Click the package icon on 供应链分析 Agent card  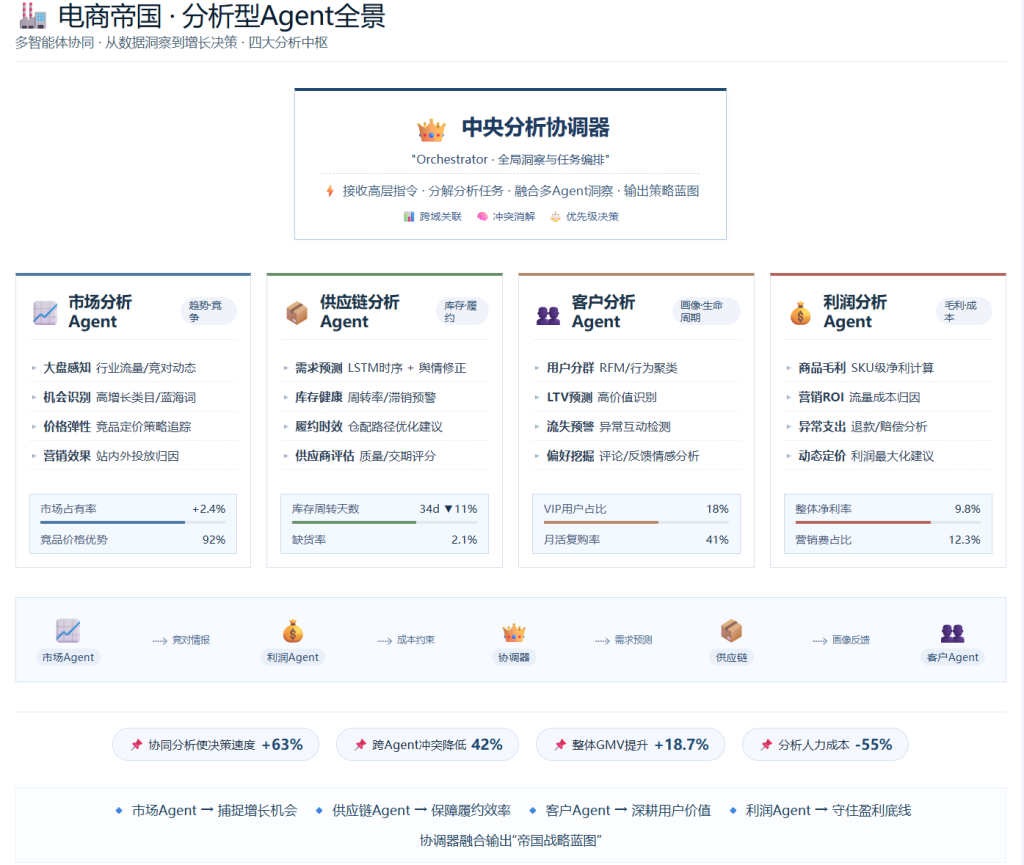click(x=295, y=311)
